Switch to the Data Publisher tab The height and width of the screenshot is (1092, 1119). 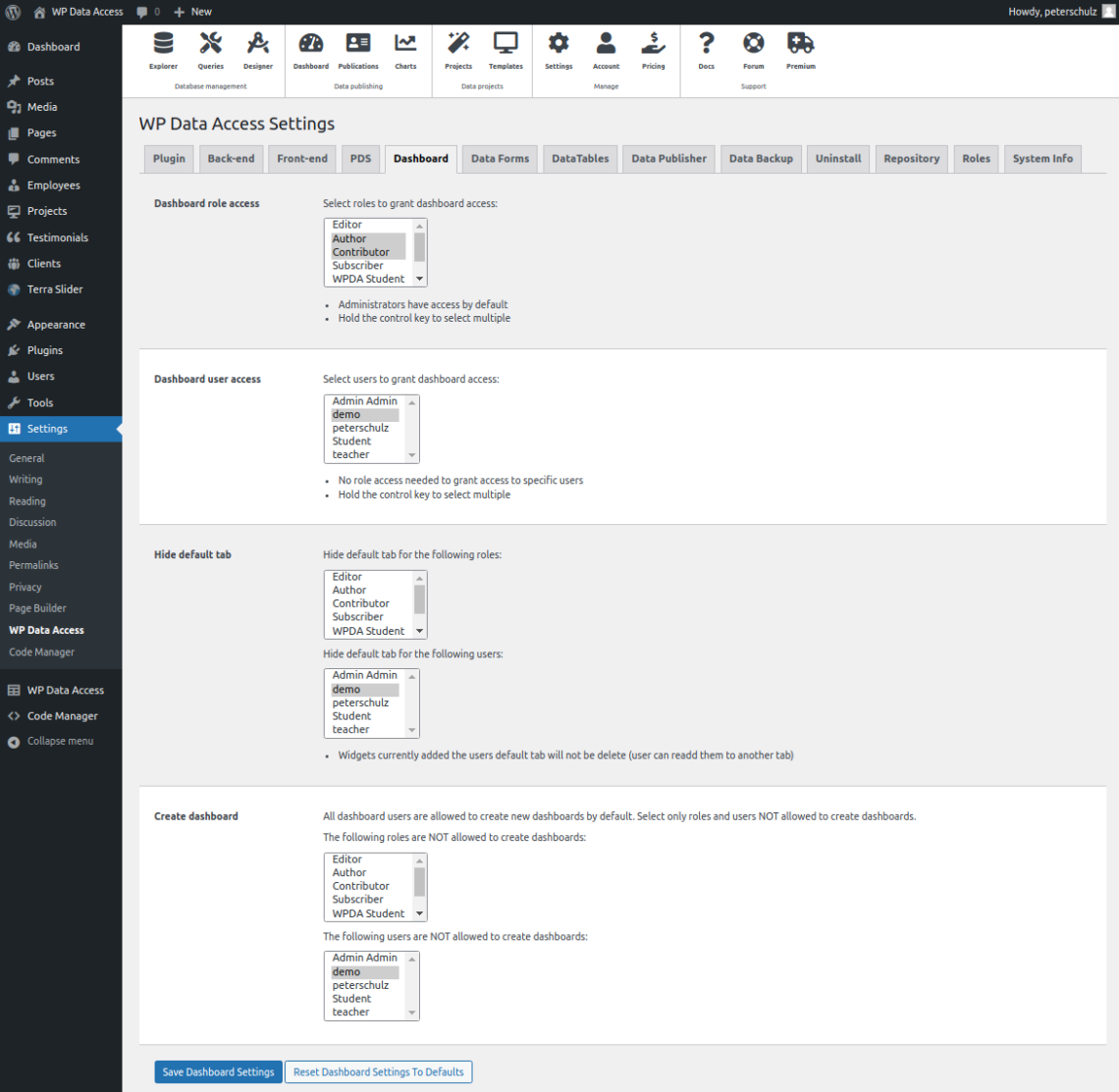coord(668,158)
